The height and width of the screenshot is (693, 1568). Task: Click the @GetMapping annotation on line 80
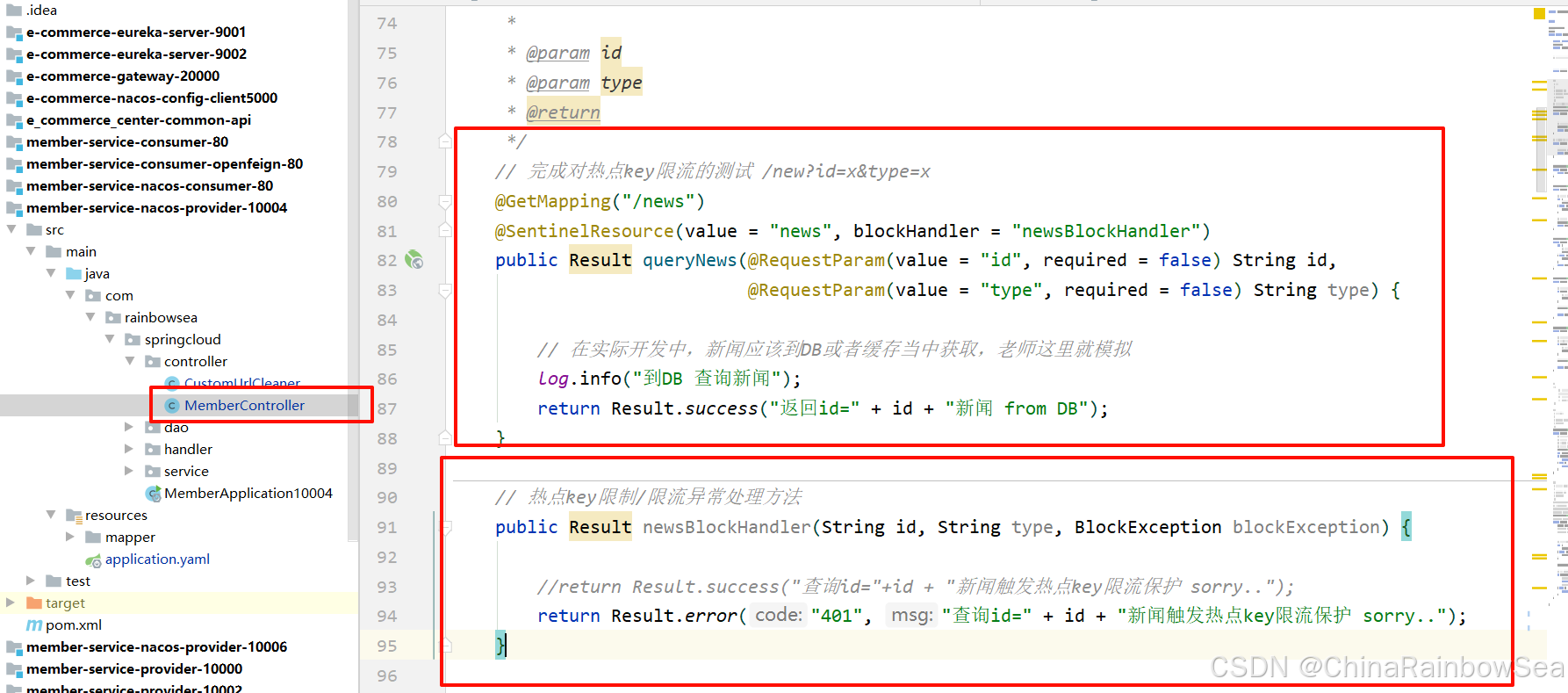click(552, 201)
